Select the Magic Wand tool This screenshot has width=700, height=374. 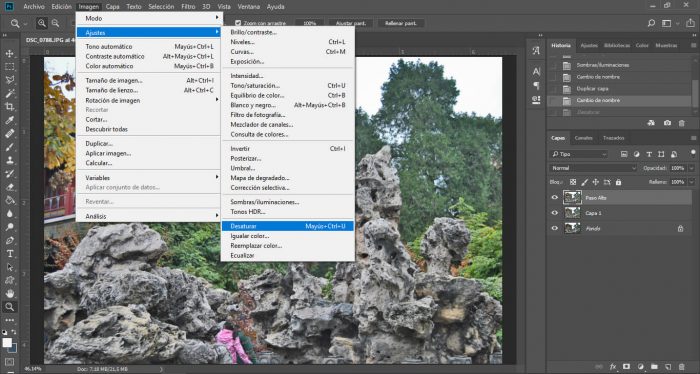coord(9,93)
